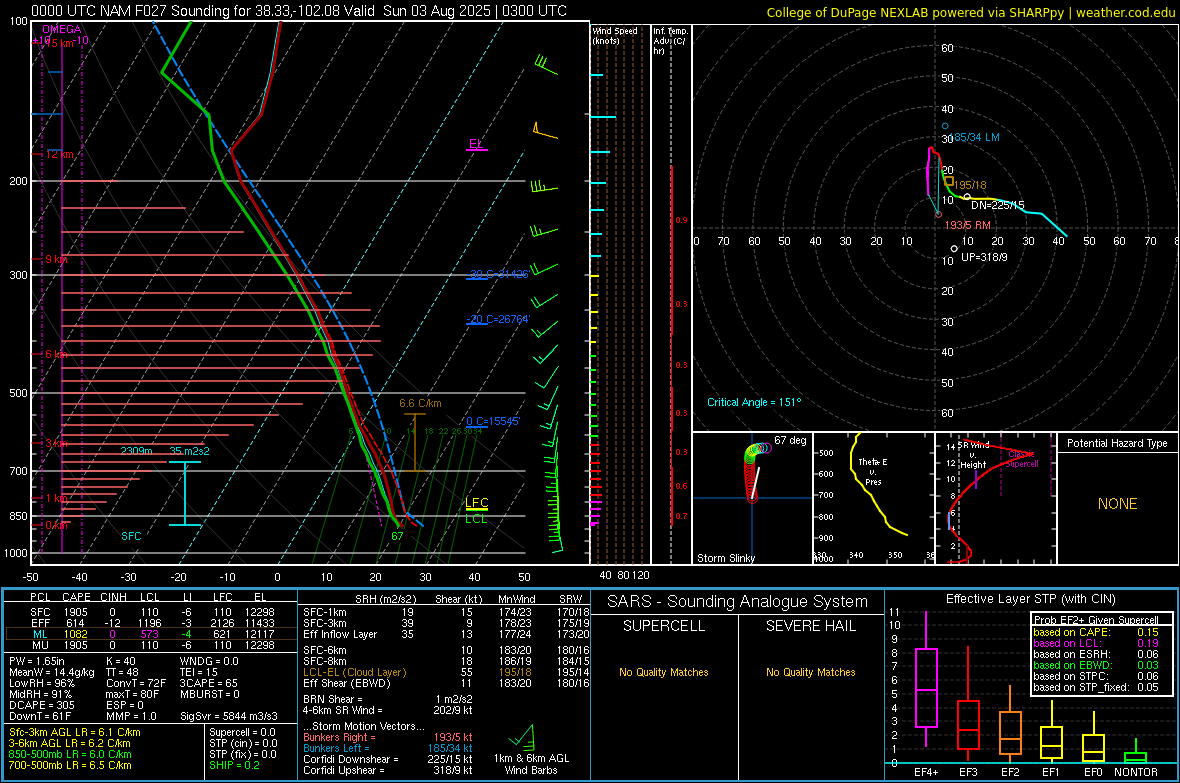Viewport: 1180px width, 783px height.
Task: Click the 'DCAPE = 305' value
Action: coord(41,705)
